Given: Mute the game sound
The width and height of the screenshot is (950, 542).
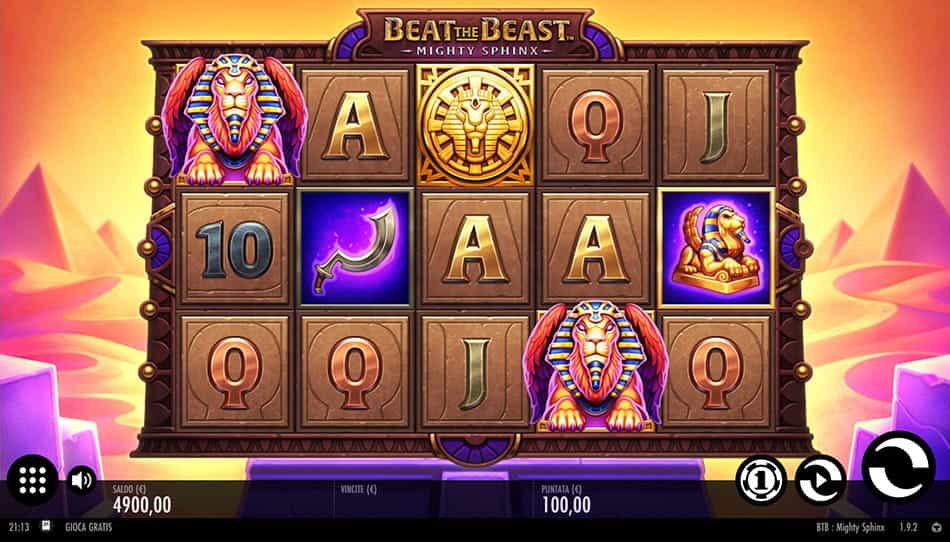Looking at the screenshot, I should point(81,480).
